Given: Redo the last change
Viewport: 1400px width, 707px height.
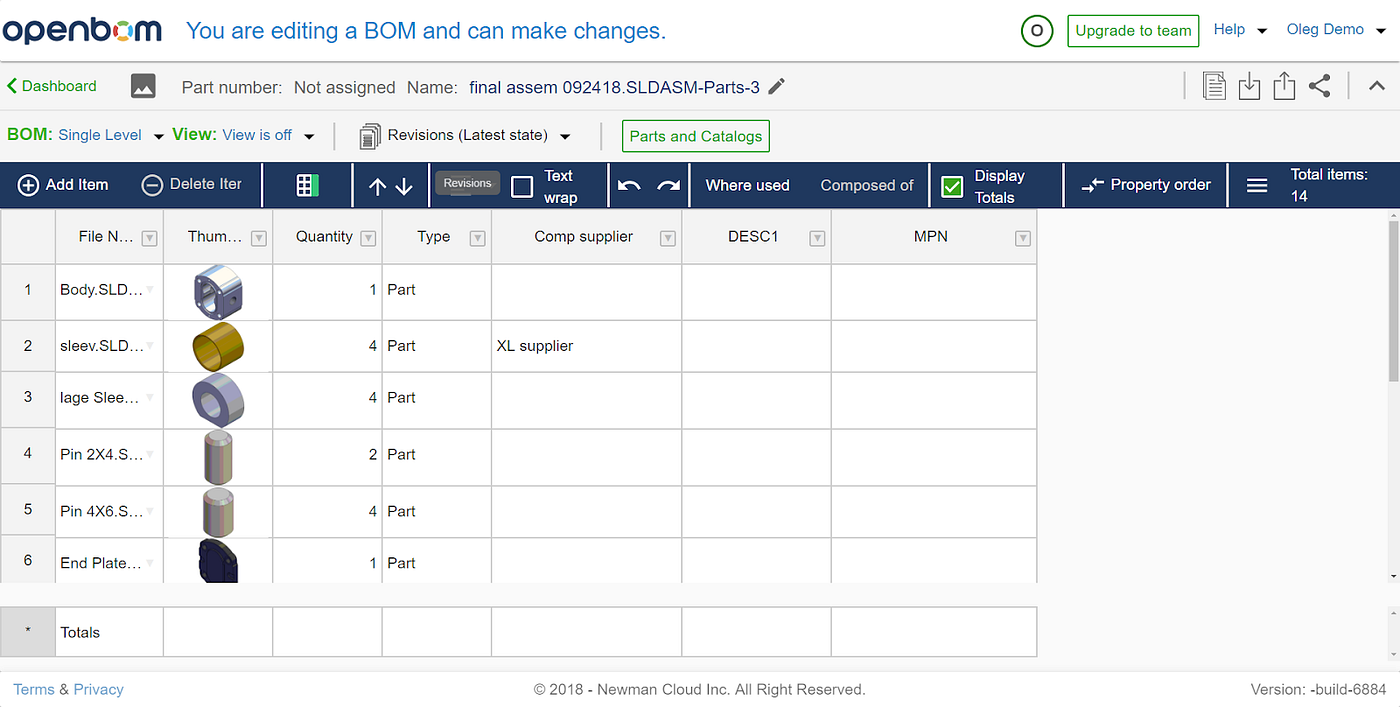Looking at the screenshot, I should pyautogui.click(x=668, y=185).
